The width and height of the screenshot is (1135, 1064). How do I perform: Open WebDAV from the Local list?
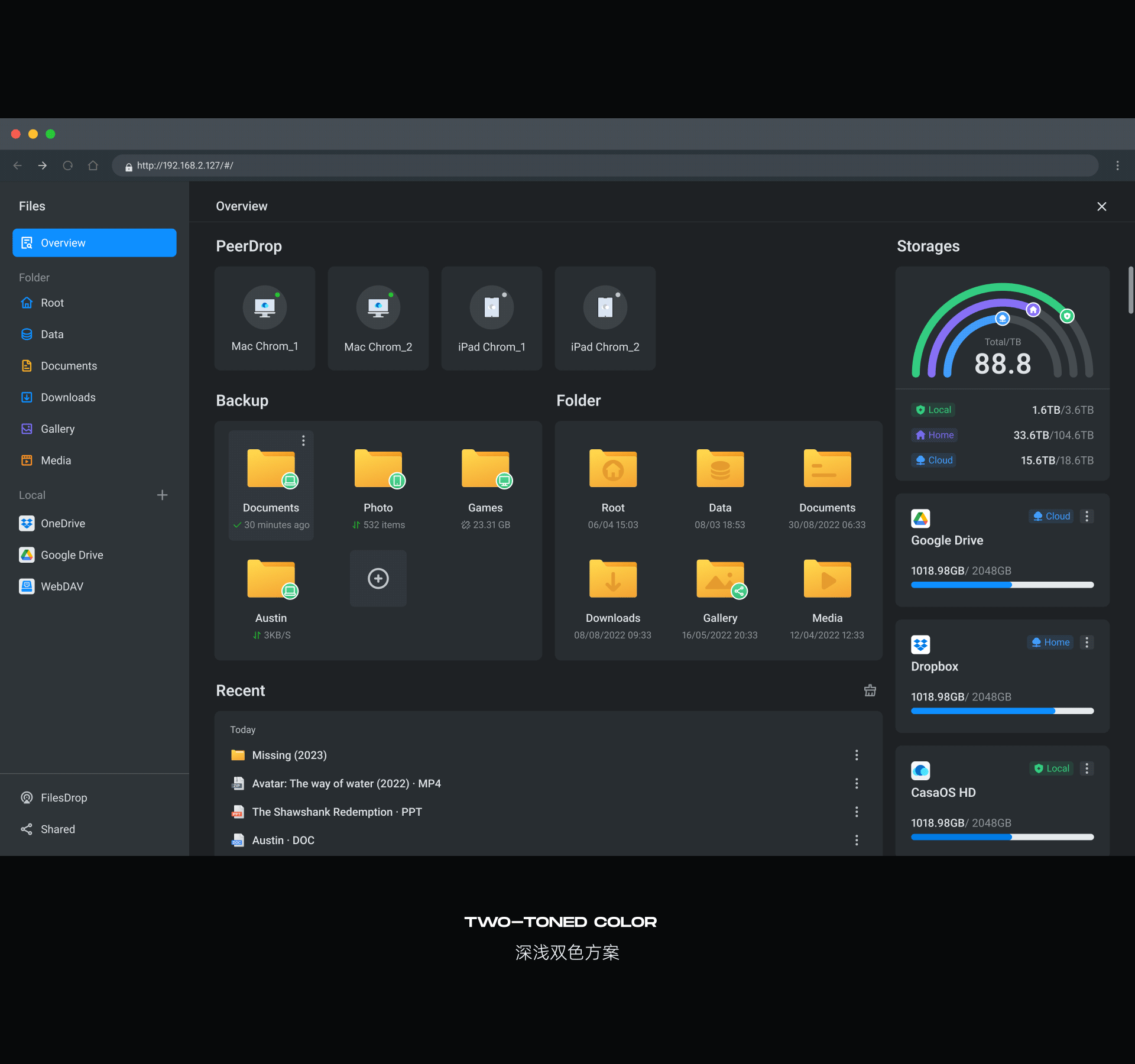pyautogui.click(x=61, y=586)
